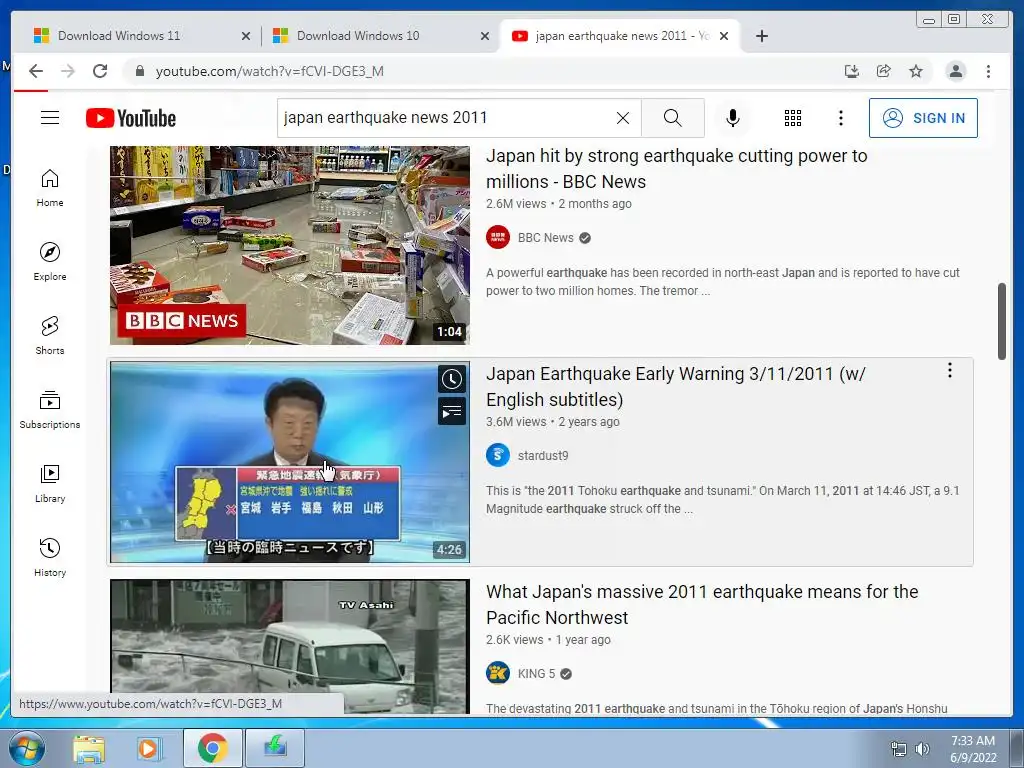Viewport: 1024px width, 768px height.
Task: Click the Japanese news anchor thumbnail
Action: [289, 462]
